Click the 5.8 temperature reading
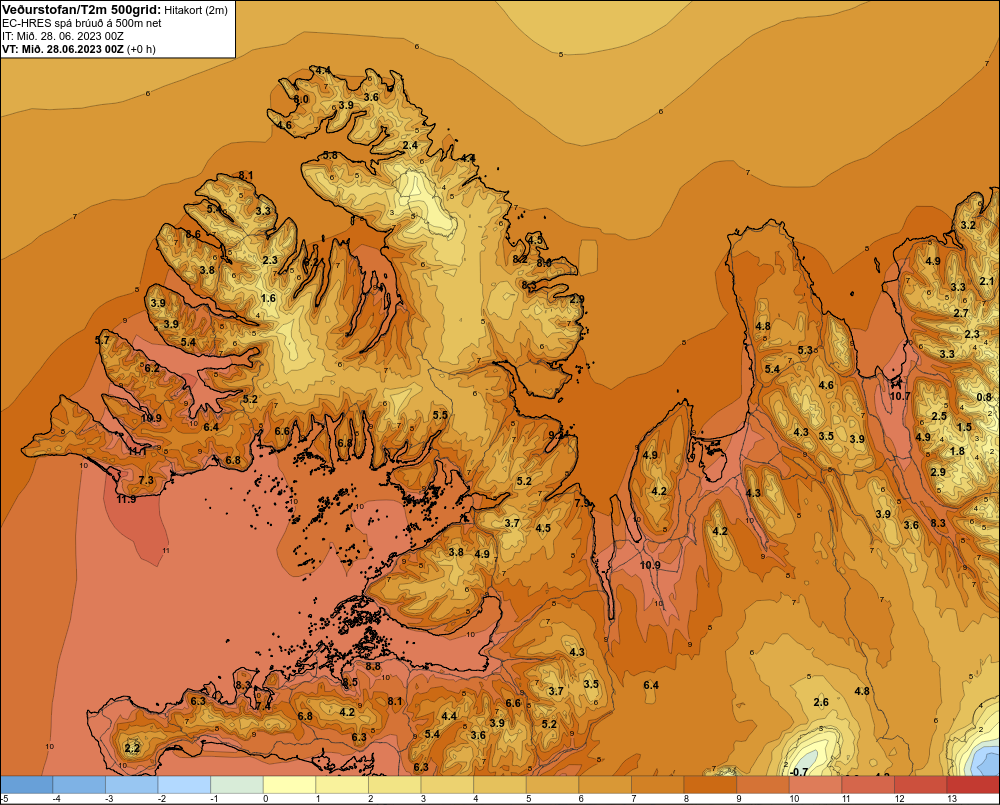 [330, 155]
